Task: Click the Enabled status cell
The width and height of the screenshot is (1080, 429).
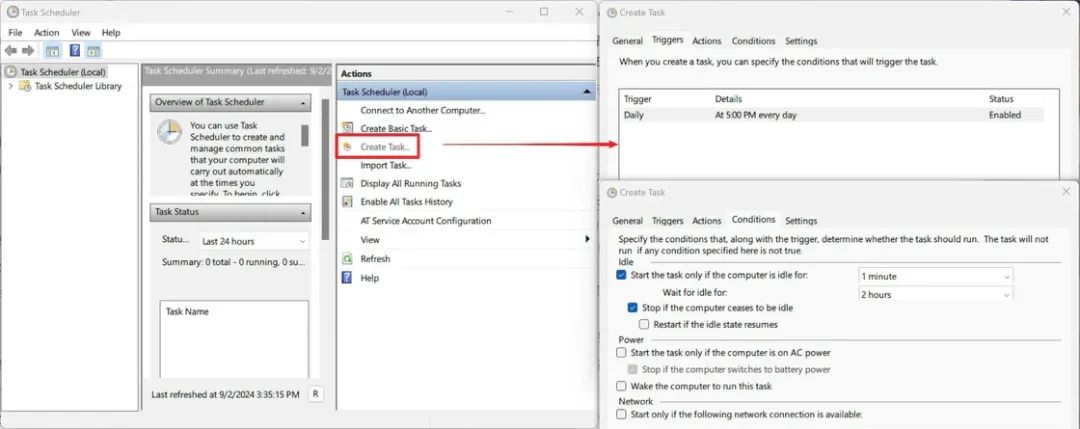Action: point(1005,115)
